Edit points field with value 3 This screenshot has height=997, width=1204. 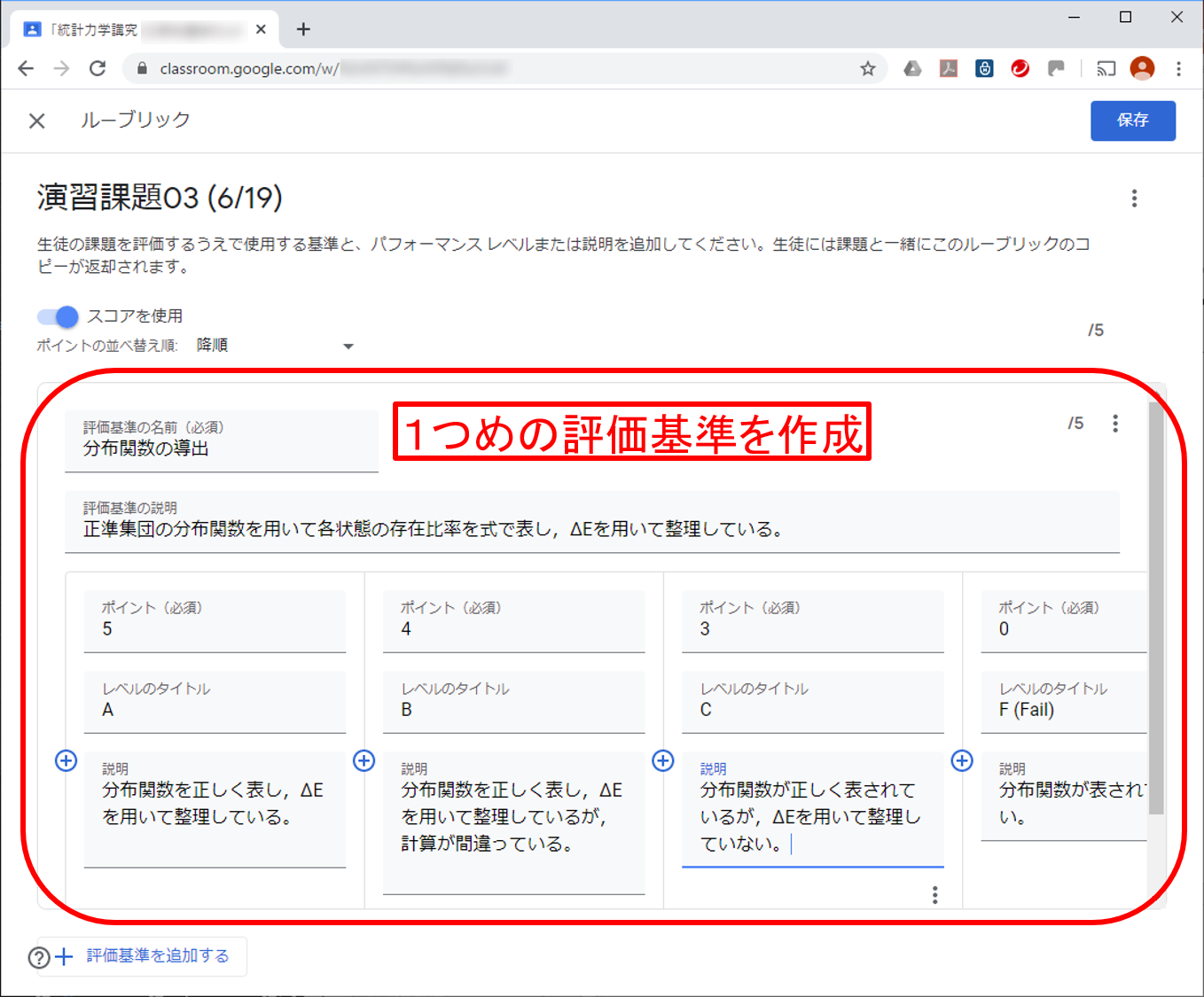[812, 621]
